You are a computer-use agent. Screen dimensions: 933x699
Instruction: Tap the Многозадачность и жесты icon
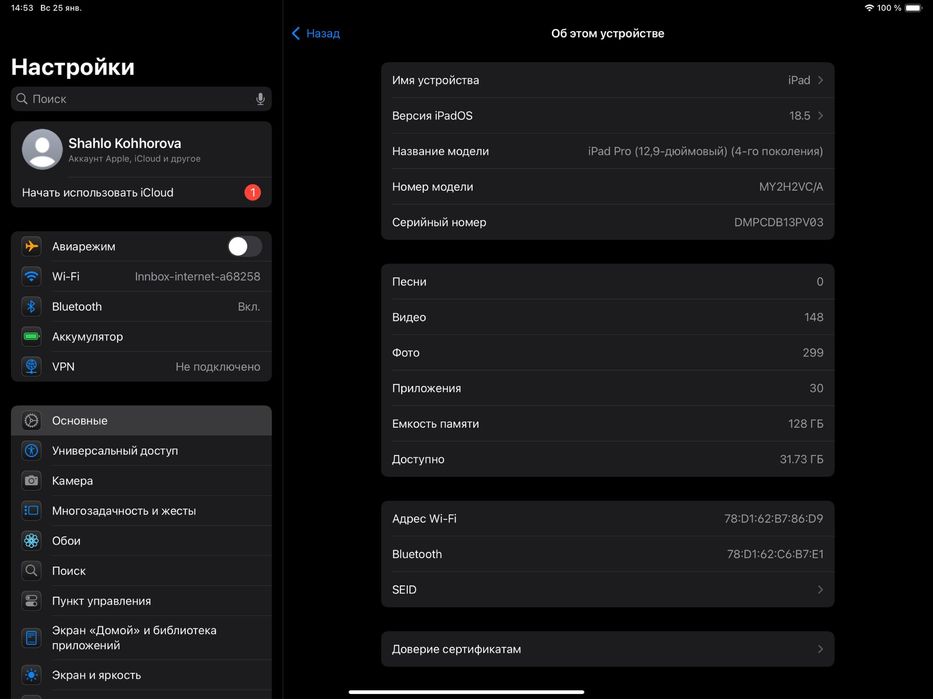[32, 510]
